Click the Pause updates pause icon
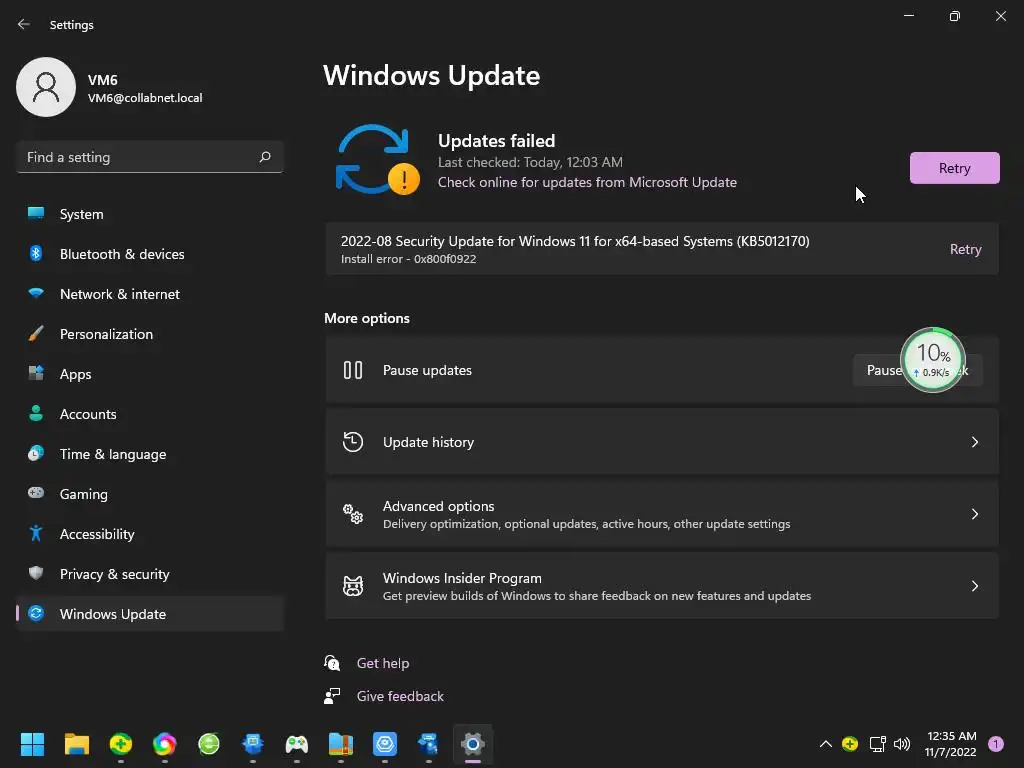This screenshot has height=768, width=1024. coord(353,370)
